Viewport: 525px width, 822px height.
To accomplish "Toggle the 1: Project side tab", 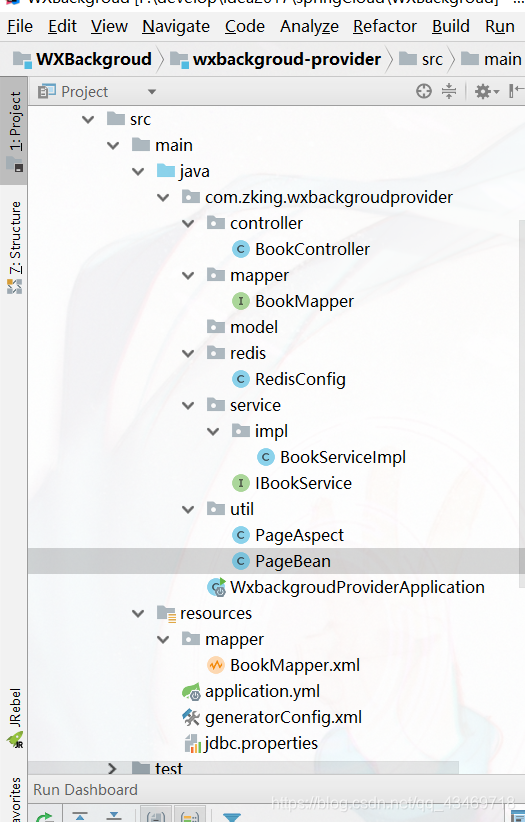I will tap(14, 131).
